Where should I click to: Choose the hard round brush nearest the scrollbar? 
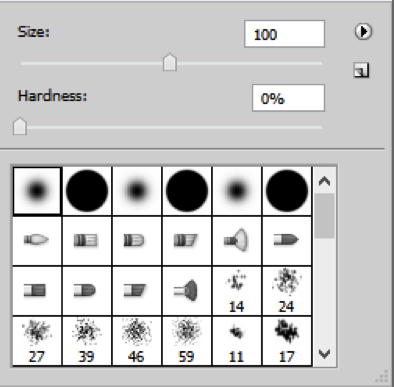tap(287, 191)
